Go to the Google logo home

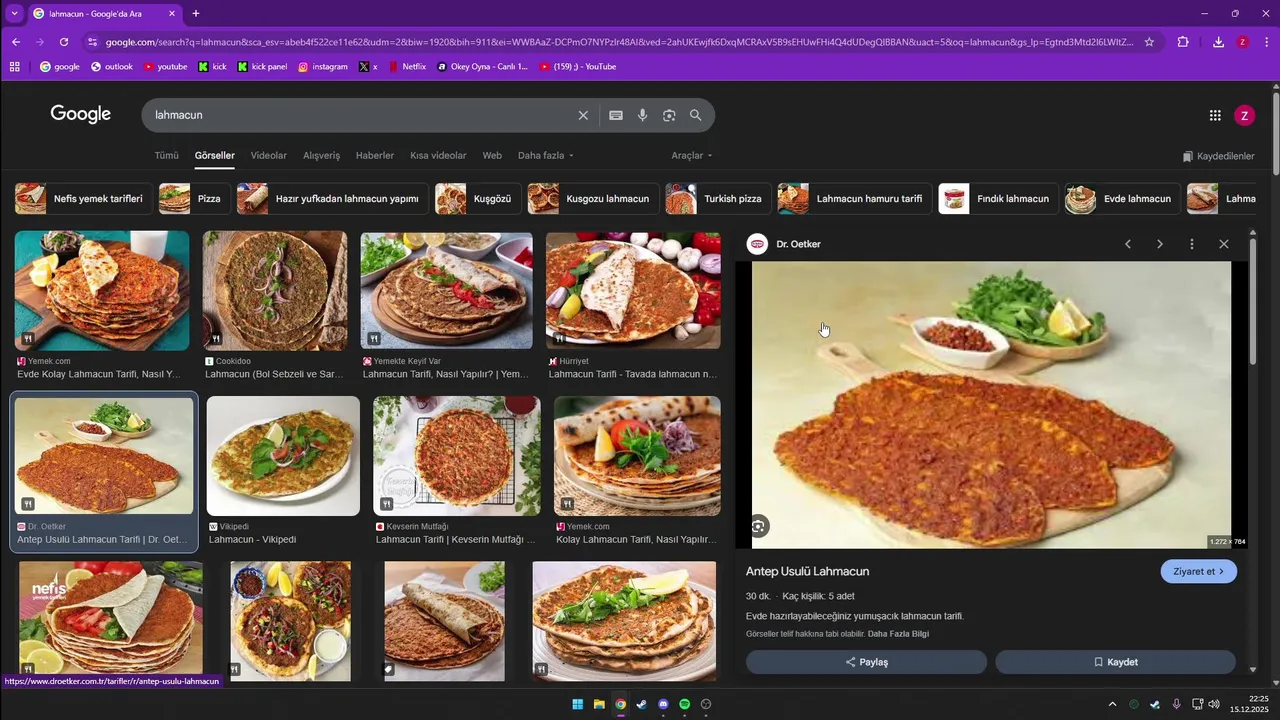point(81,114)
